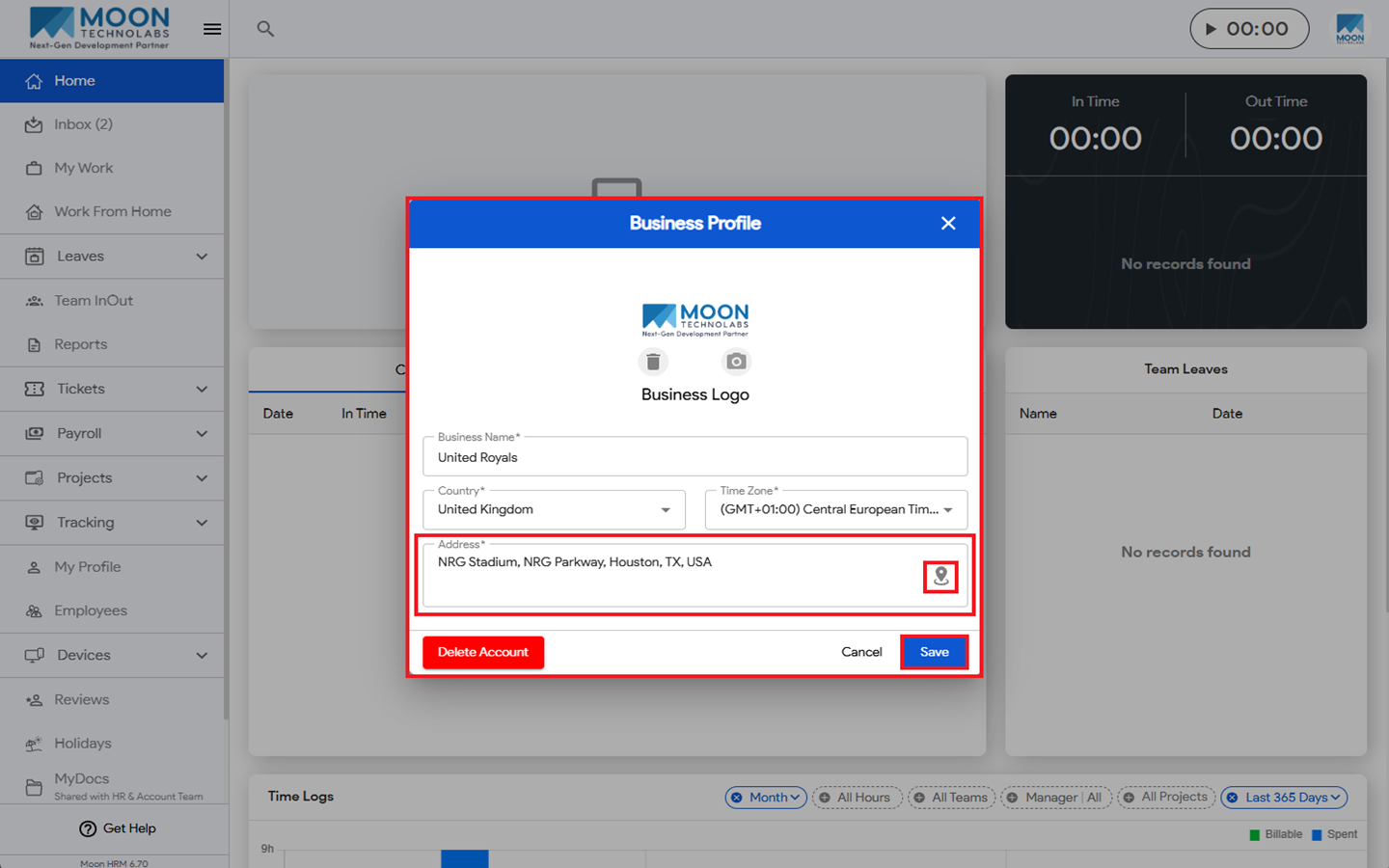Click the Tickets icon in sidebar
1389x868 pixels.
pos(34,389)
